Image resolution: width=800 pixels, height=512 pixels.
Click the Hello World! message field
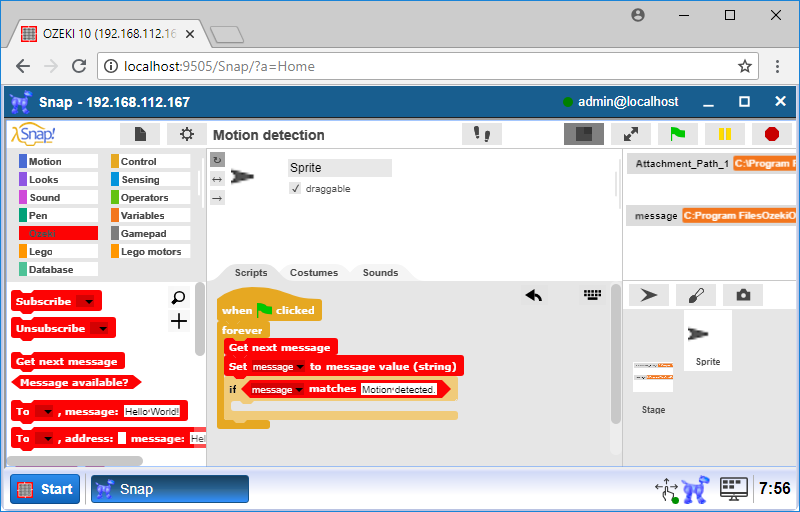(x=152, y=412)
